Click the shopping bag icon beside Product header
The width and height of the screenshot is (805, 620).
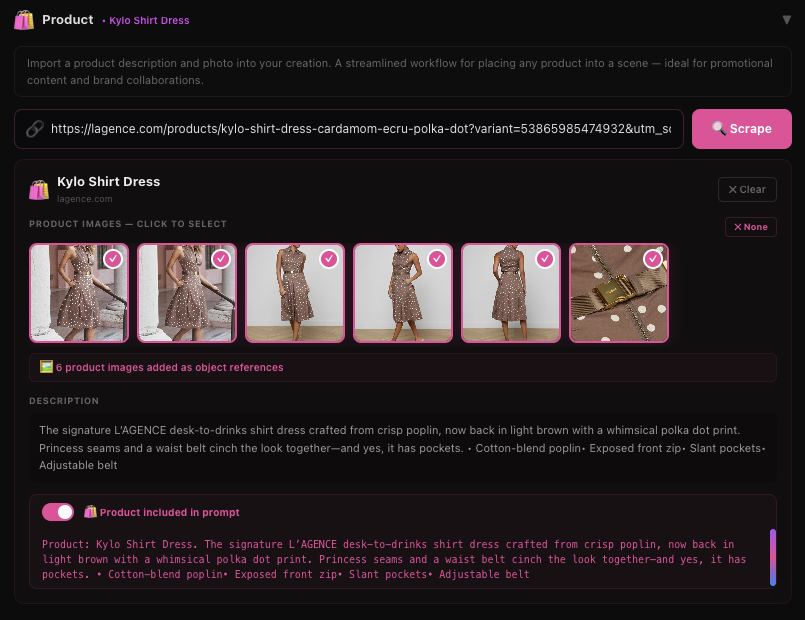tap(24, 20)
